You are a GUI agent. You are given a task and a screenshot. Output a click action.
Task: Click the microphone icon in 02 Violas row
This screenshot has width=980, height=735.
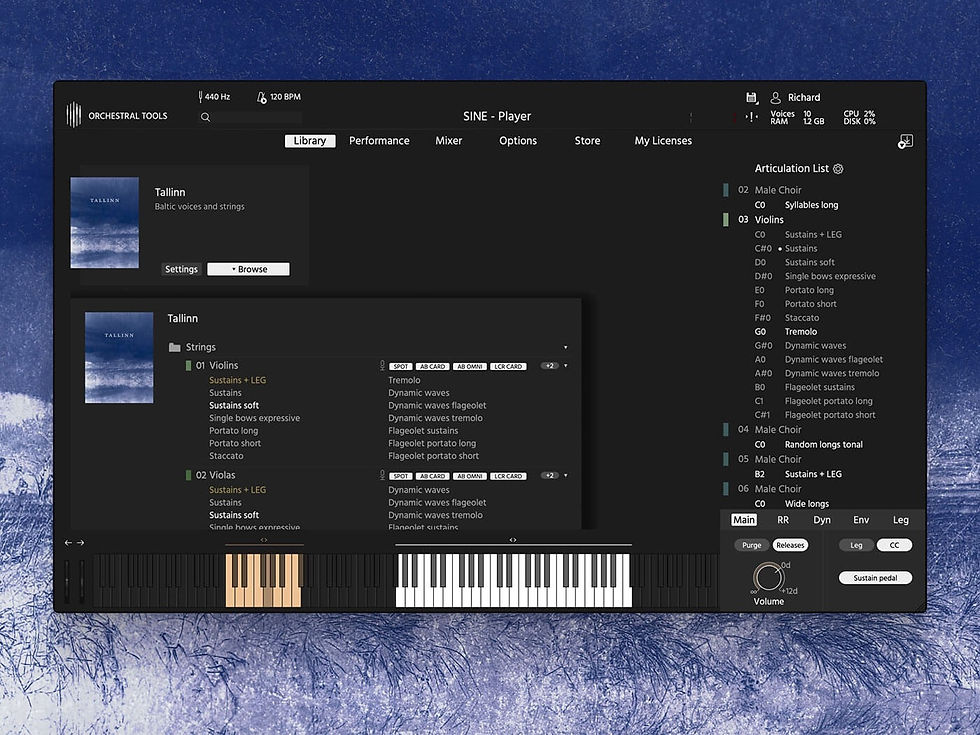pyautogui.click(x=382, y=476)
